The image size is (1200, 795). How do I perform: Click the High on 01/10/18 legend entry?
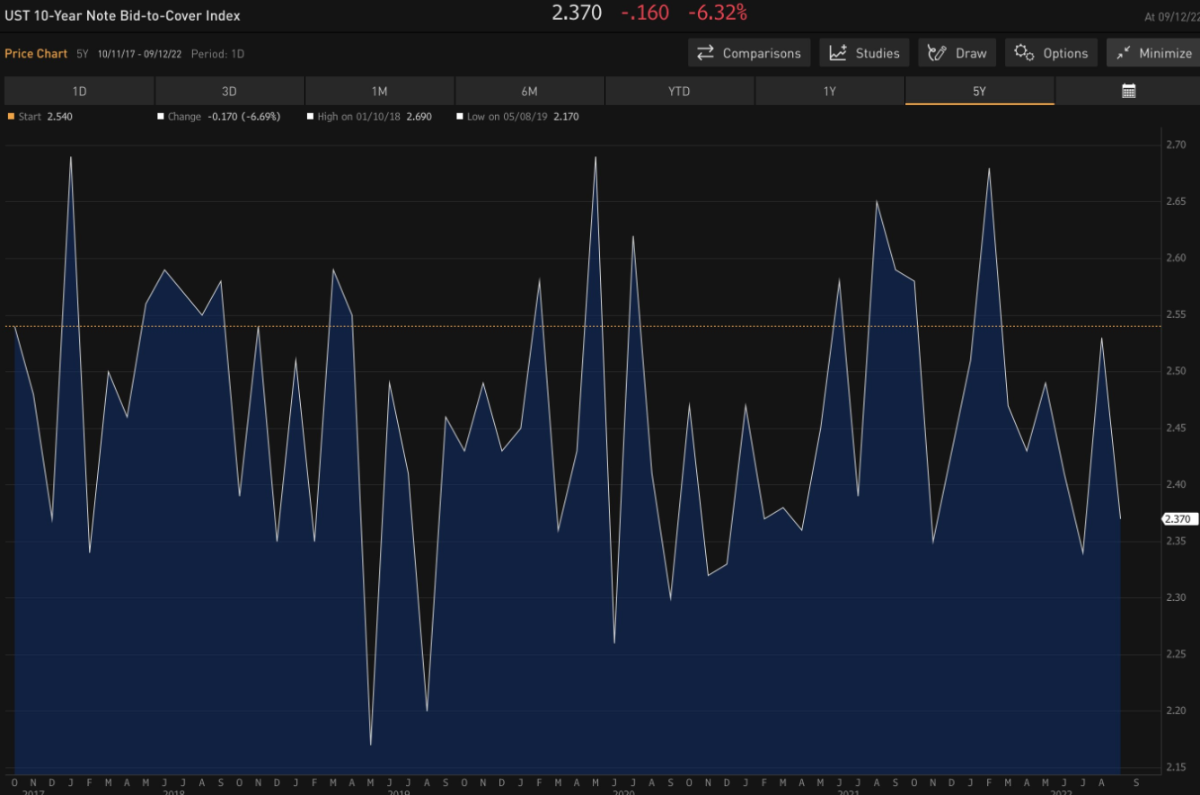[369, 116]
